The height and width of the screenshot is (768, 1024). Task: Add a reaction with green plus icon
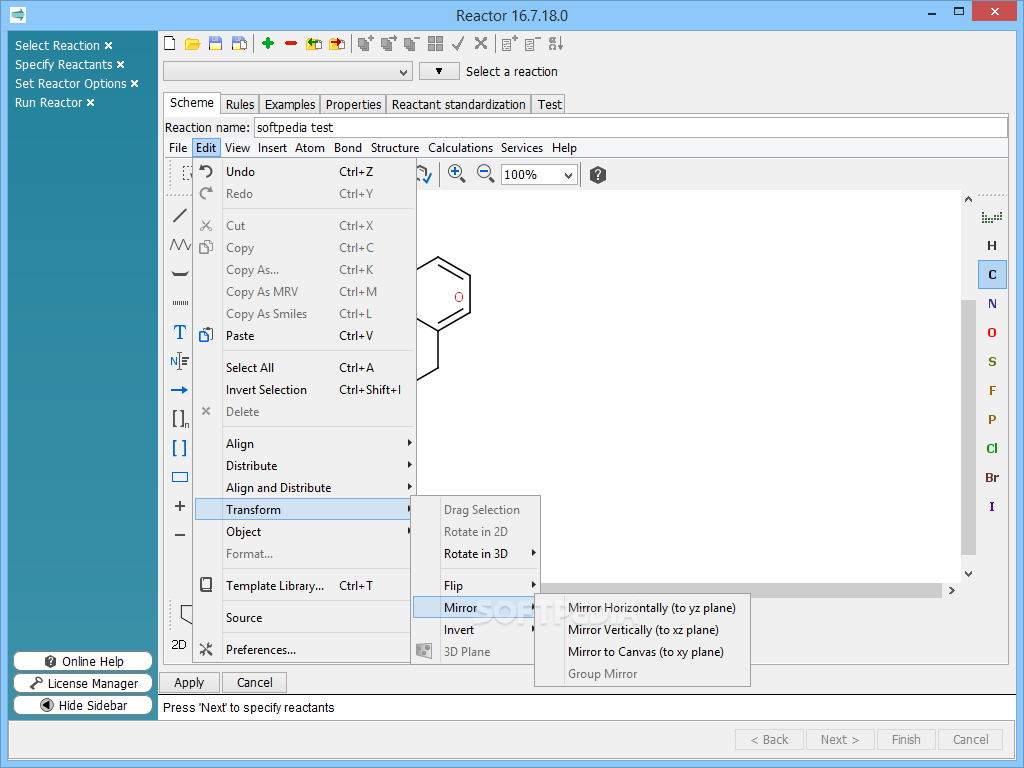[268, 44]
